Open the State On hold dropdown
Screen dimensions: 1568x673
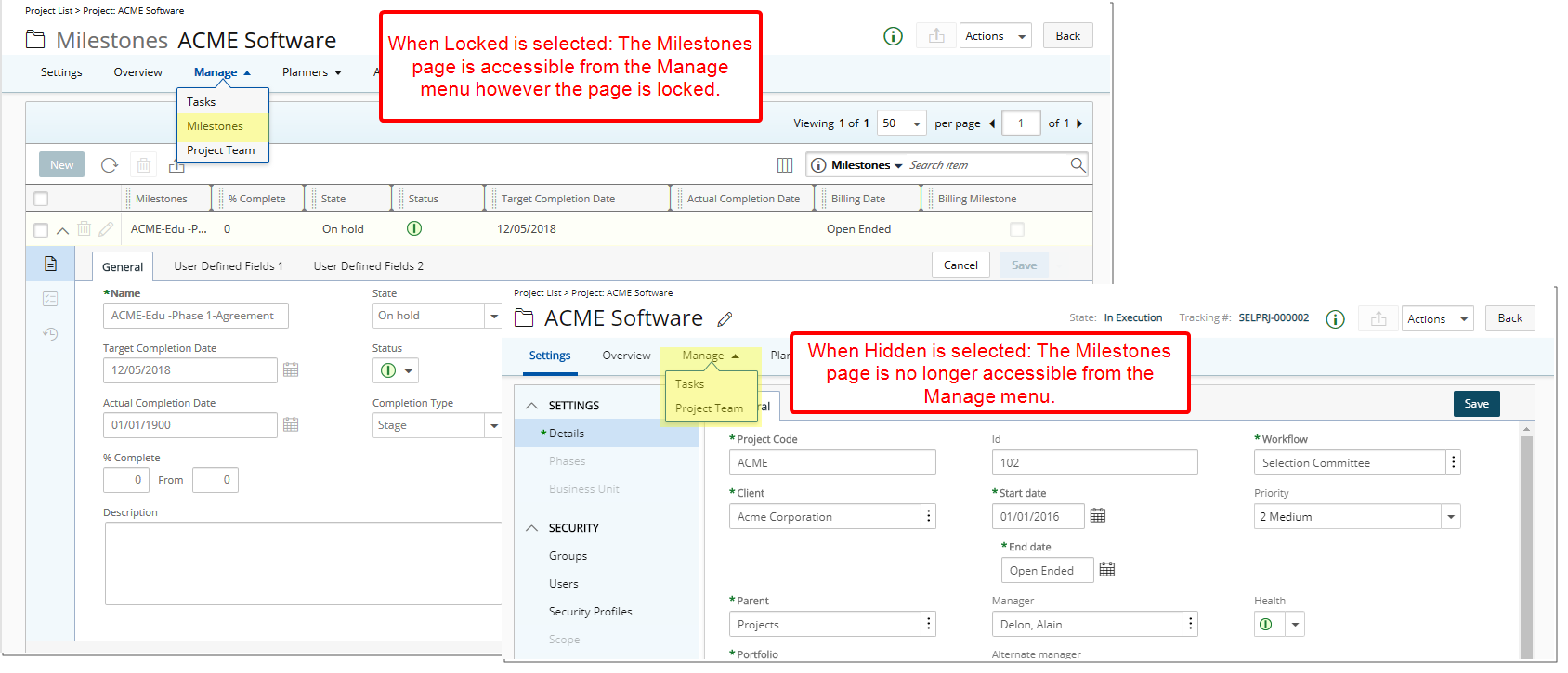tap(493, 316)
